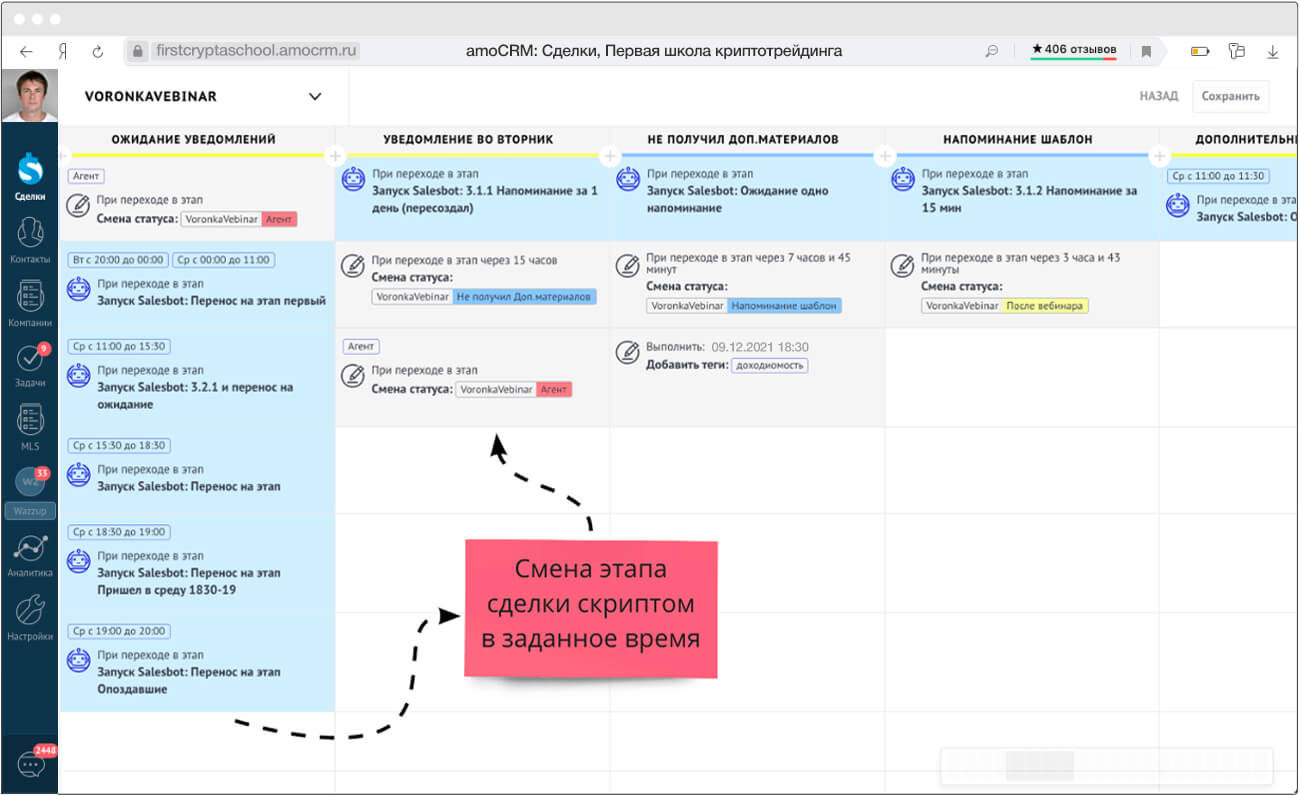Reload the browser page

(x=97, y=50)
